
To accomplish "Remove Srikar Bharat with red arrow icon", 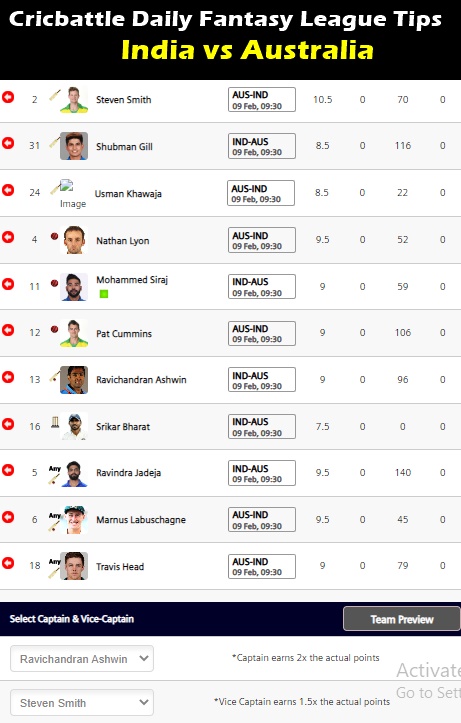I will [8, 424].
